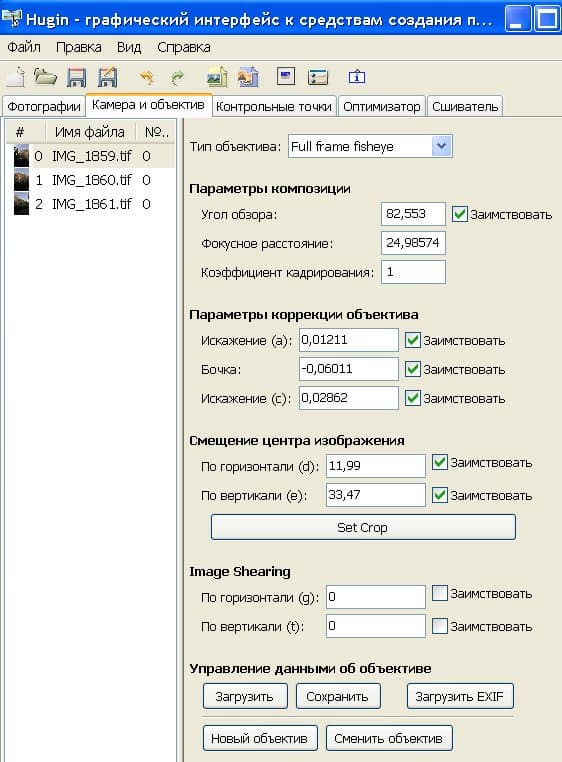
Task: Uncheck Заимствовать next to Угол обзора
Action: [459, 214]
